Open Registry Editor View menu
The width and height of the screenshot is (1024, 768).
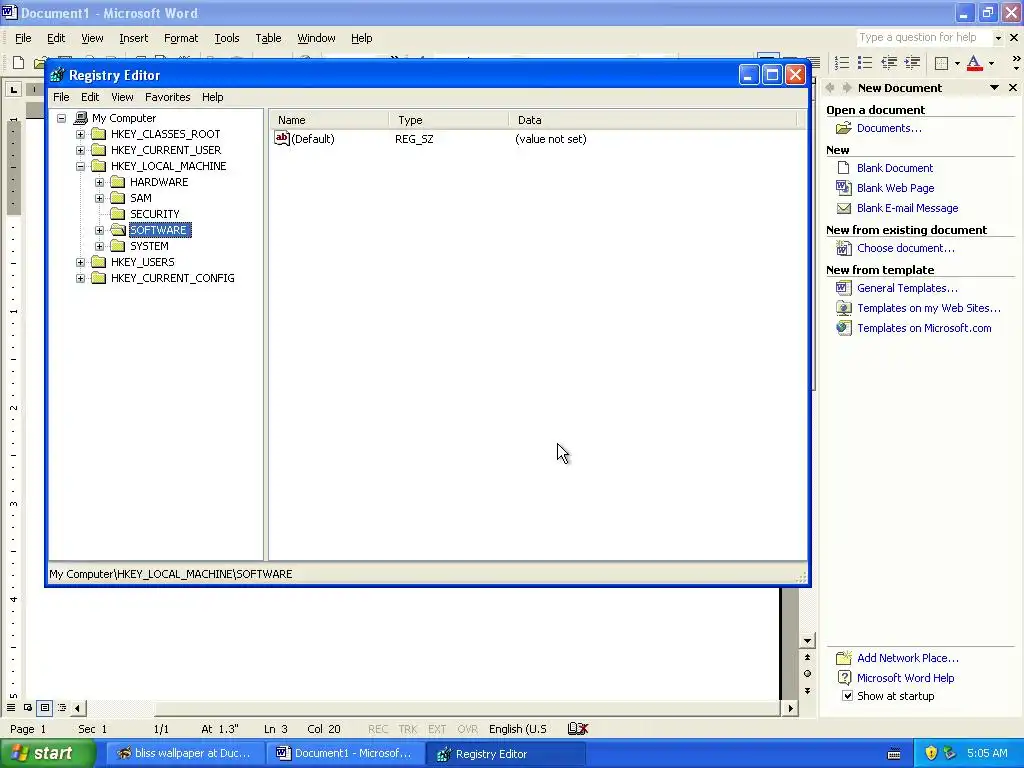pyautogui.click(x=122, y=97)
